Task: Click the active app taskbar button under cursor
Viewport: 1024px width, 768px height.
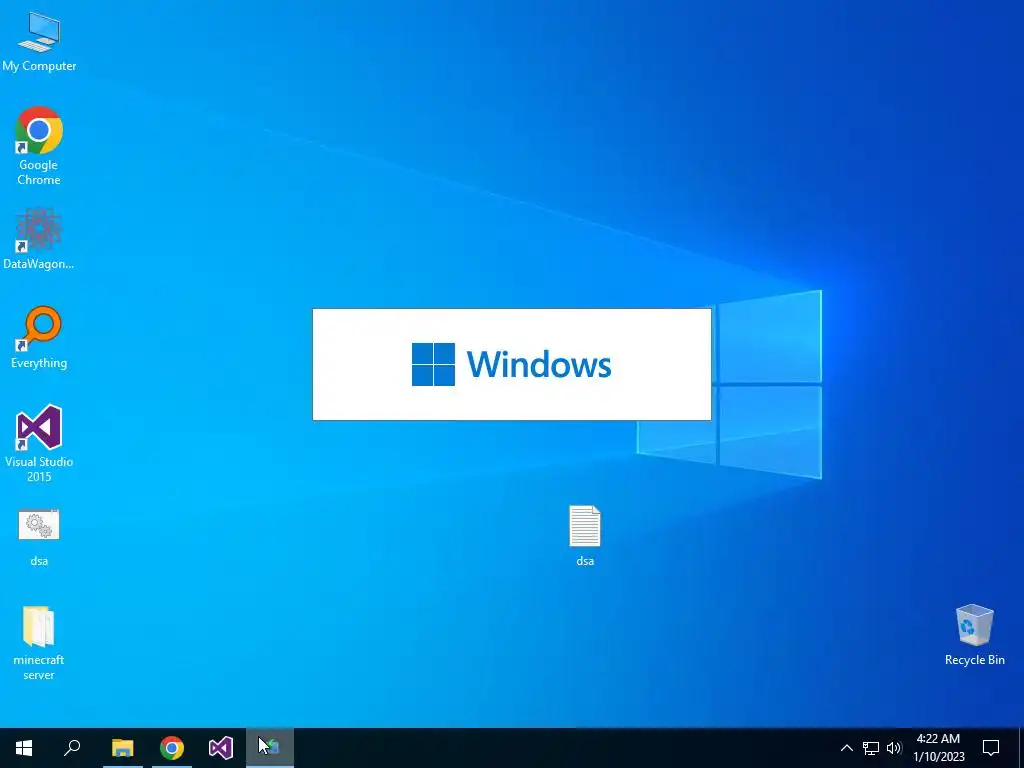Action: [x=270, y=748]
